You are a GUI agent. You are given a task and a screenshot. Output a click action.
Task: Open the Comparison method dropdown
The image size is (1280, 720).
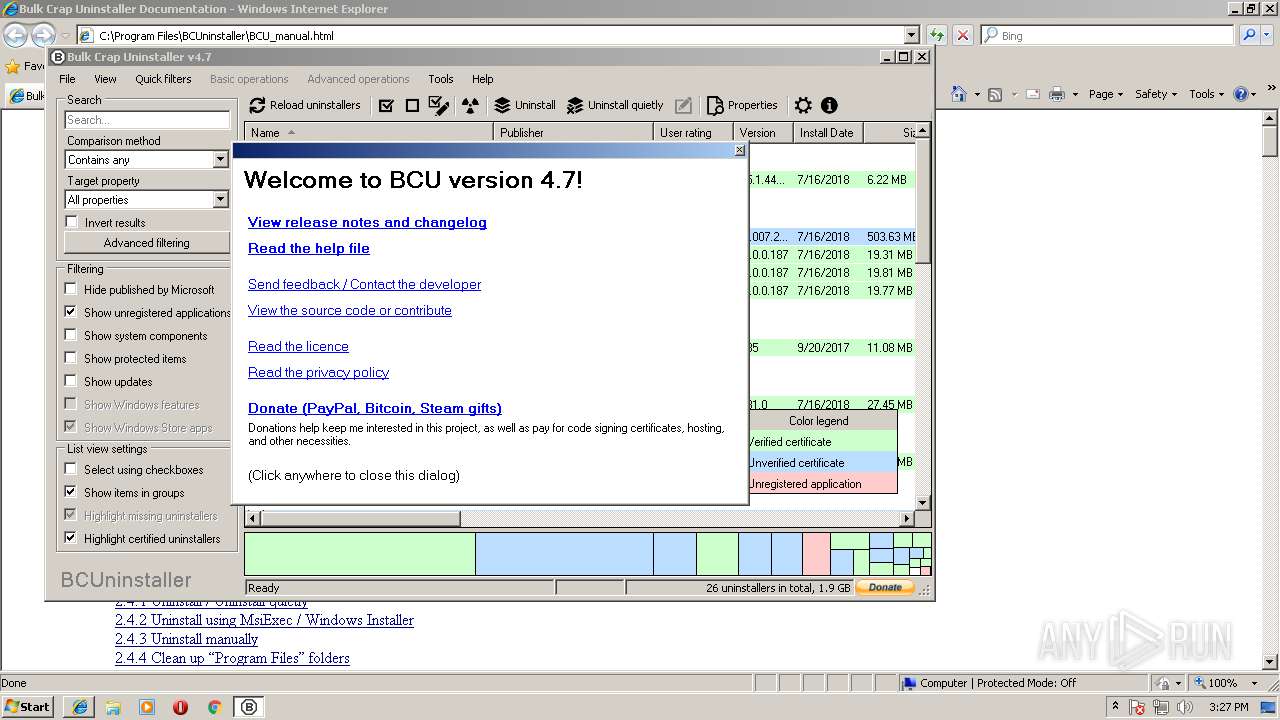221,160
